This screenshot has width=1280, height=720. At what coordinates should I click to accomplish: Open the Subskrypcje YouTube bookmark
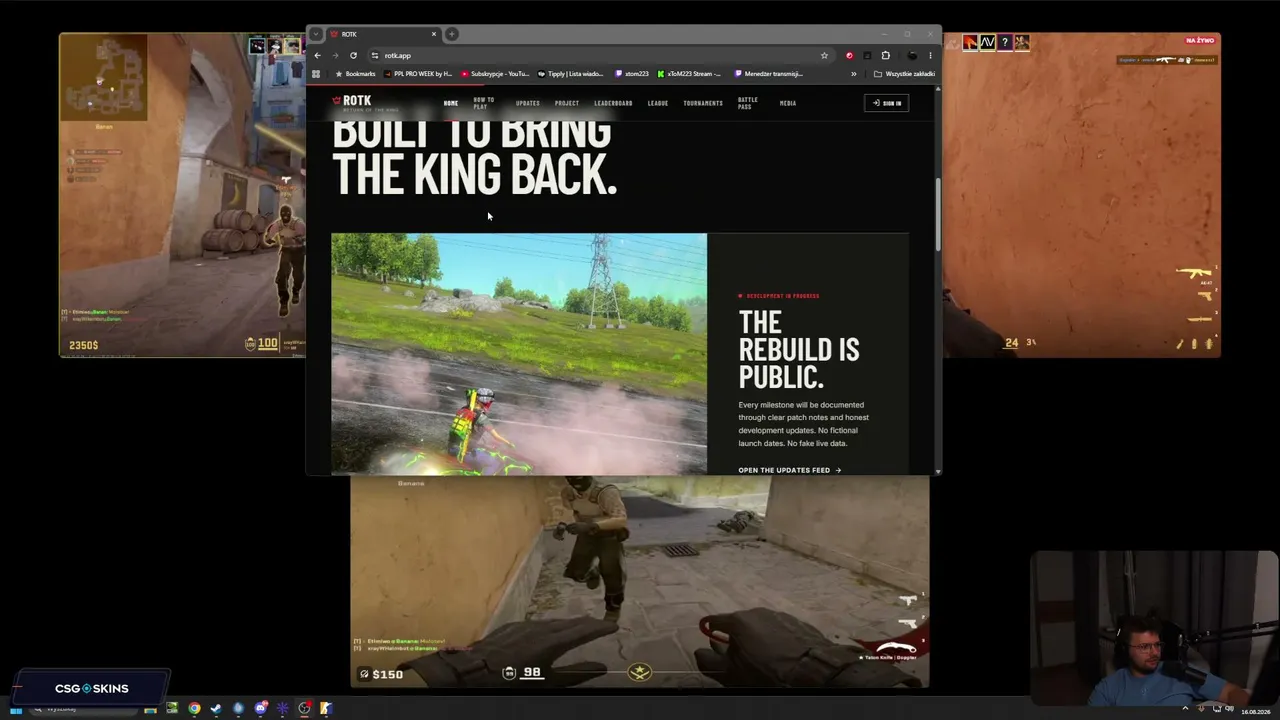point(495,73)
